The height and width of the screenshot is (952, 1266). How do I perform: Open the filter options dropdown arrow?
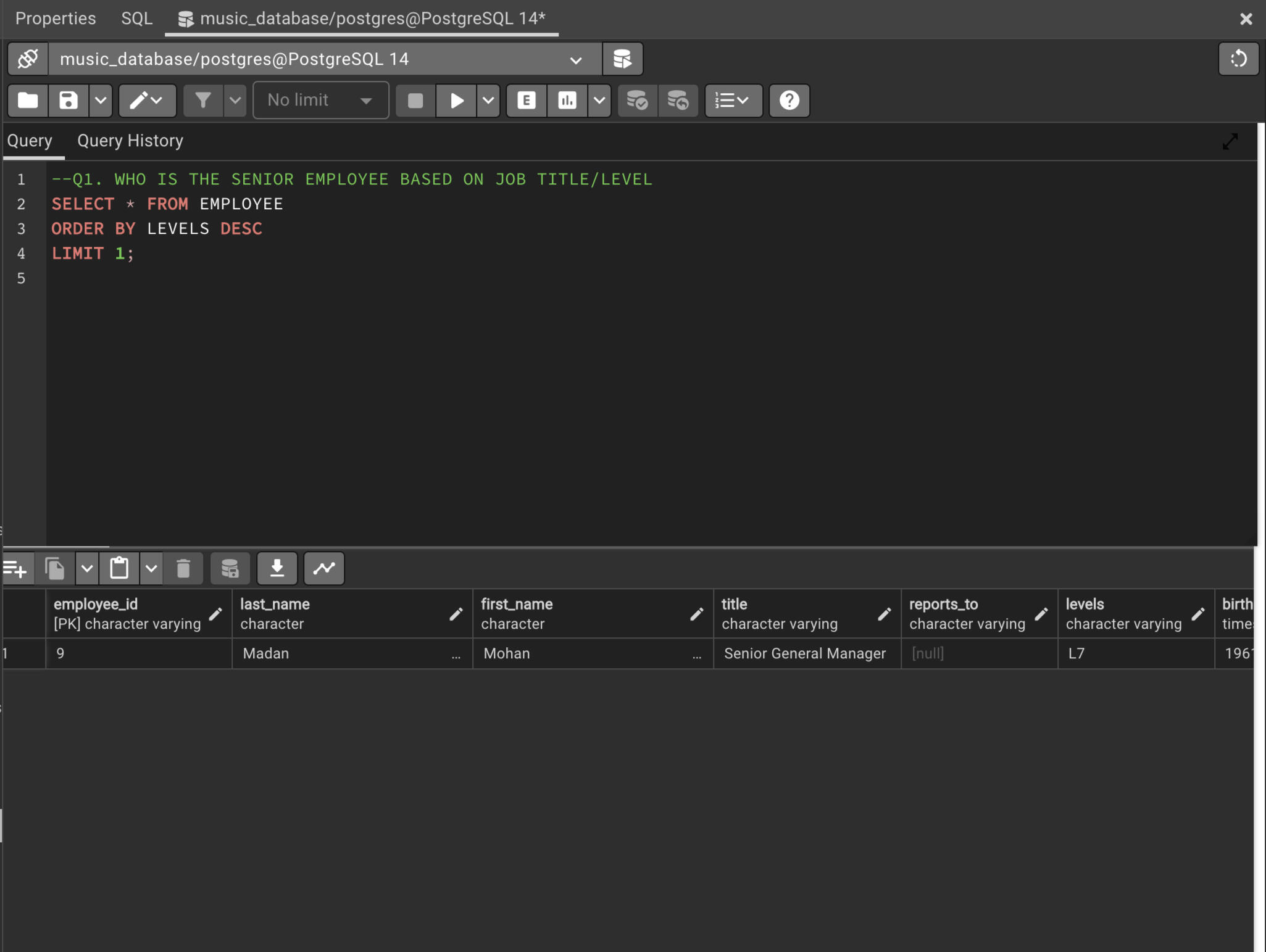[x=235, y=100]
